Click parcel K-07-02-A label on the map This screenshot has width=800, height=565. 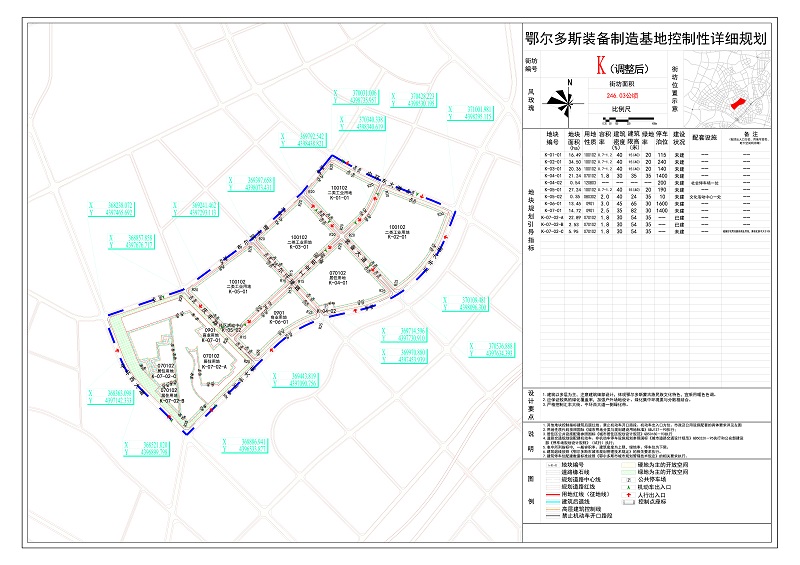(214, 367)
